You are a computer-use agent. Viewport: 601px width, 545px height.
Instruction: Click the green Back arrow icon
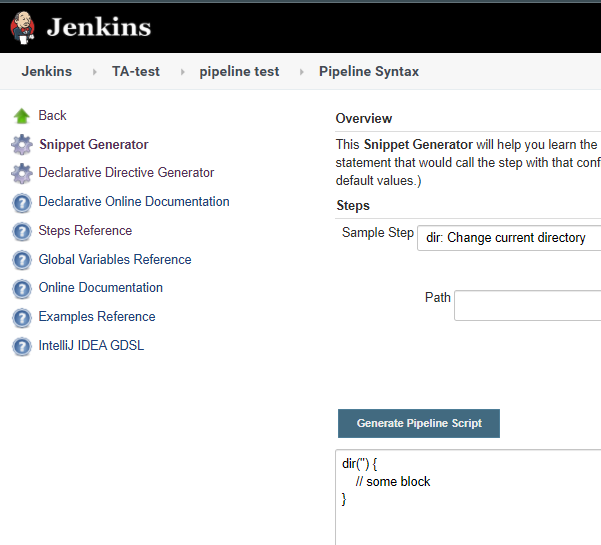pos(22,116)
